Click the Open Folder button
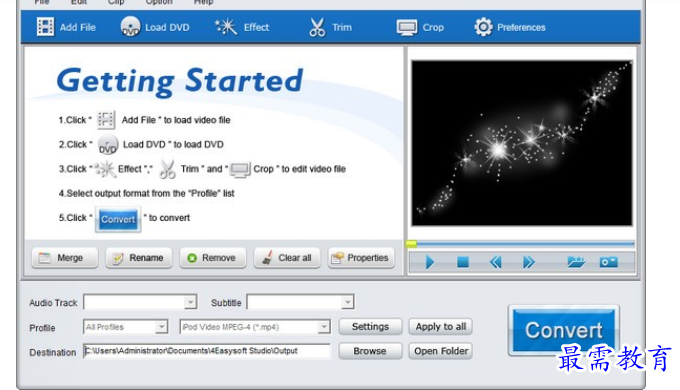The width and height of the screenshot is (680, 390). [441, 351]
